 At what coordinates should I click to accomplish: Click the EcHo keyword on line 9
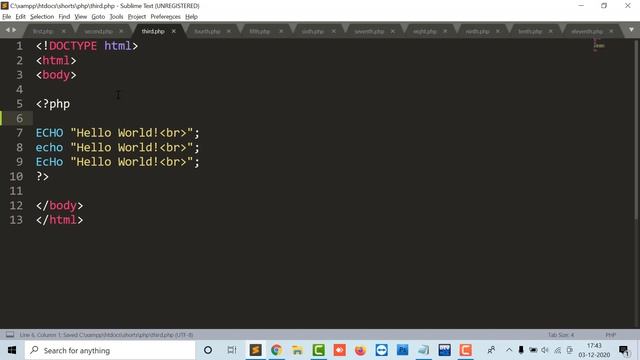point(49,162)
